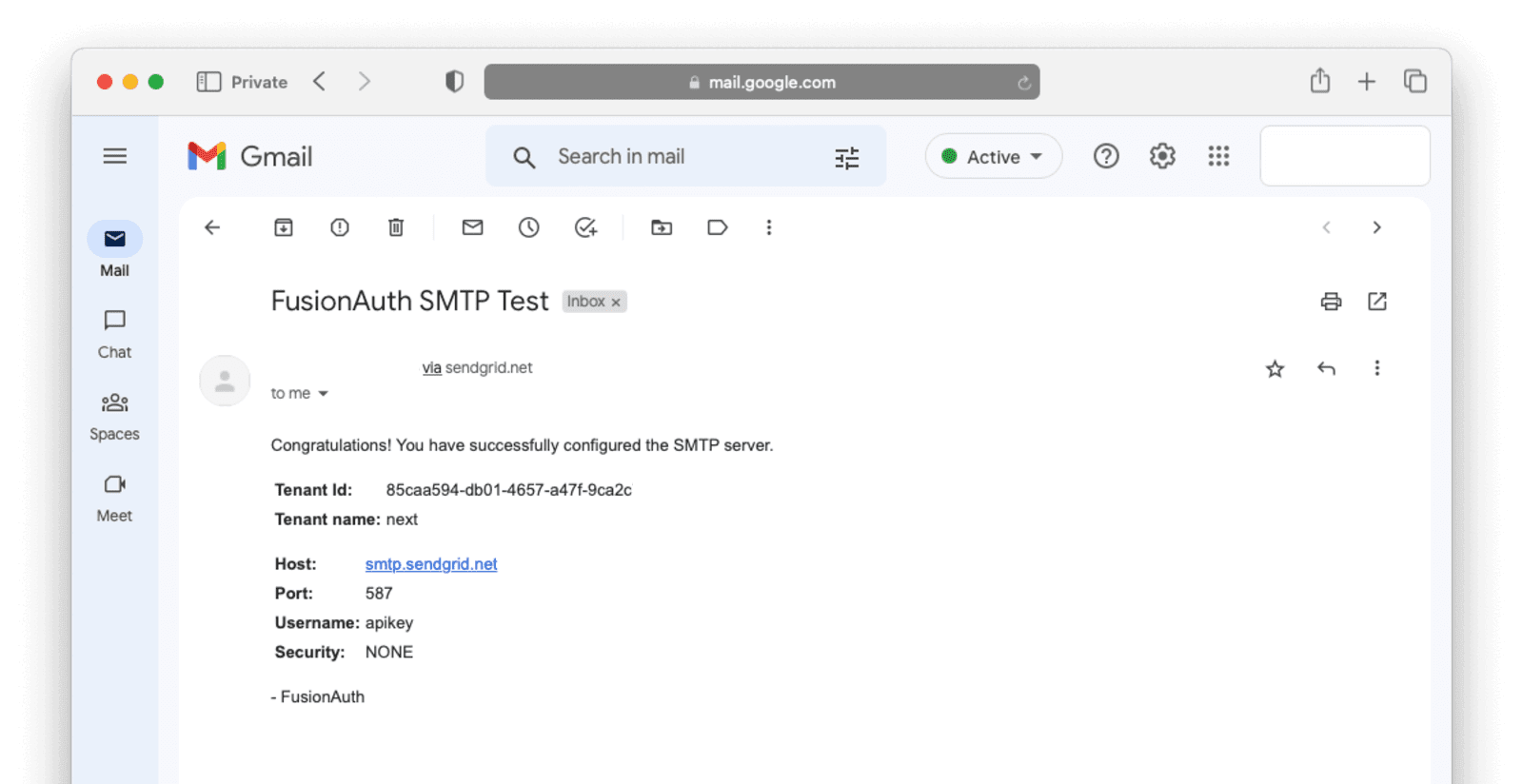Click the sender avatar
Screen dimensions: 1523x784
pyautogui.click(x=225, y=381)
